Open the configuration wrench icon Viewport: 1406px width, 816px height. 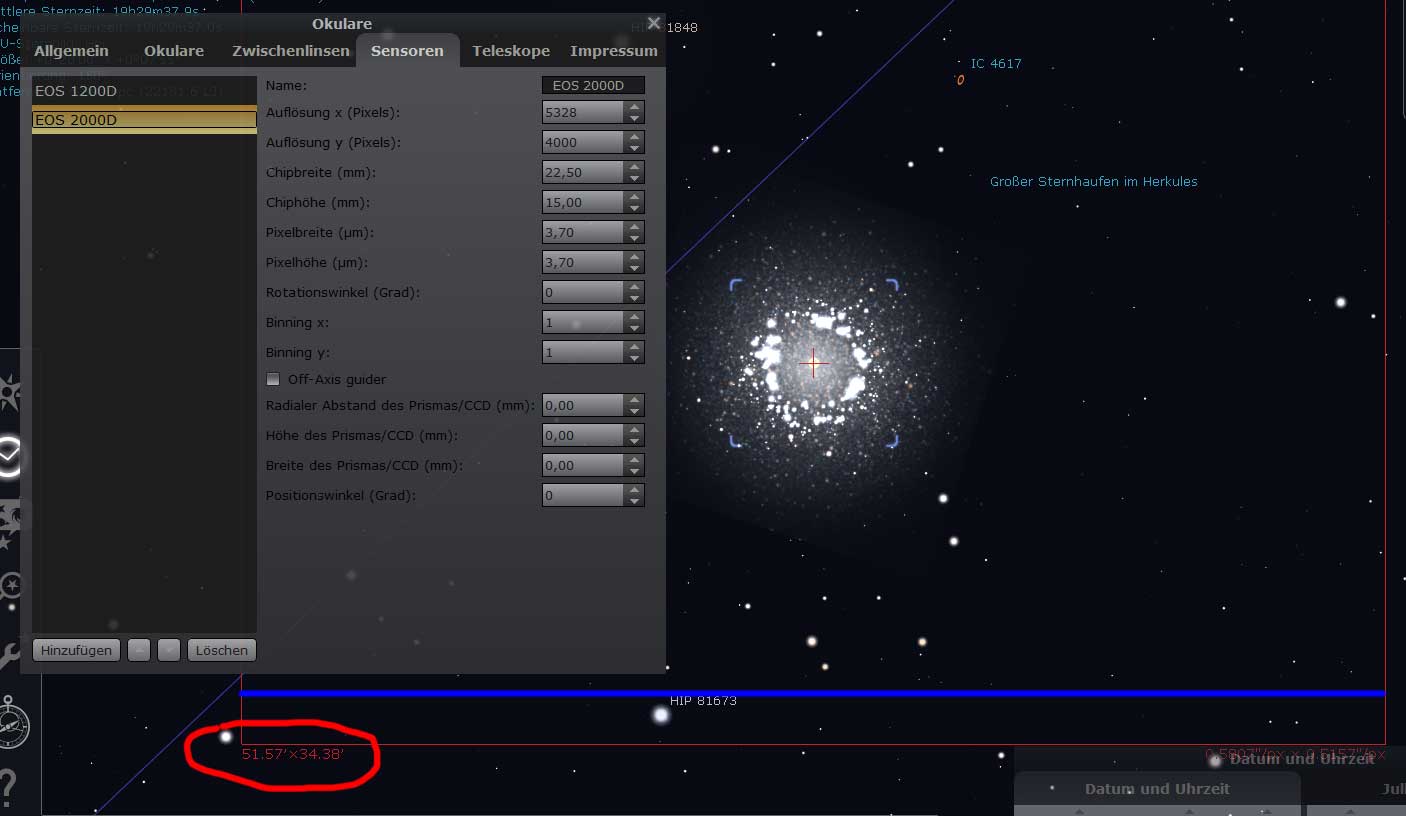(11, 656)
